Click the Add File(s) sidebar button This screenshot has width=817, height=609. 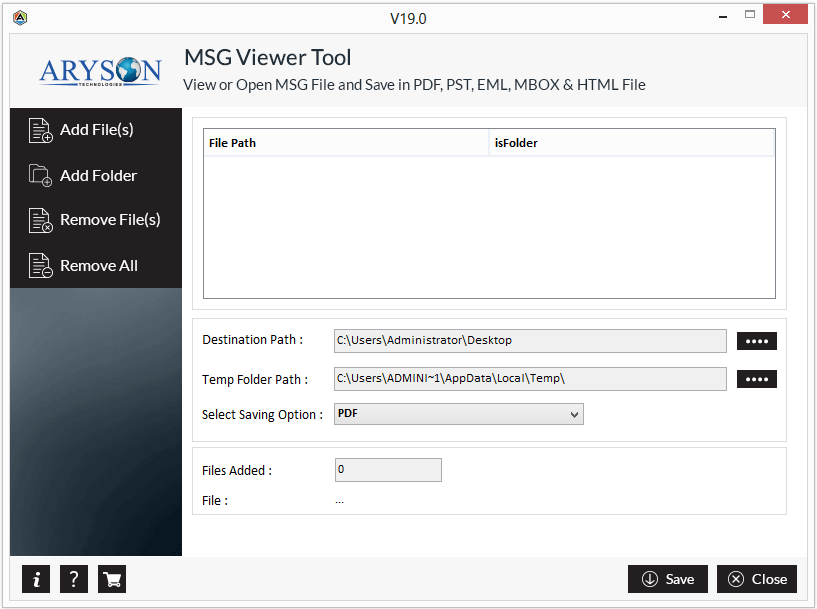(96, 130)
